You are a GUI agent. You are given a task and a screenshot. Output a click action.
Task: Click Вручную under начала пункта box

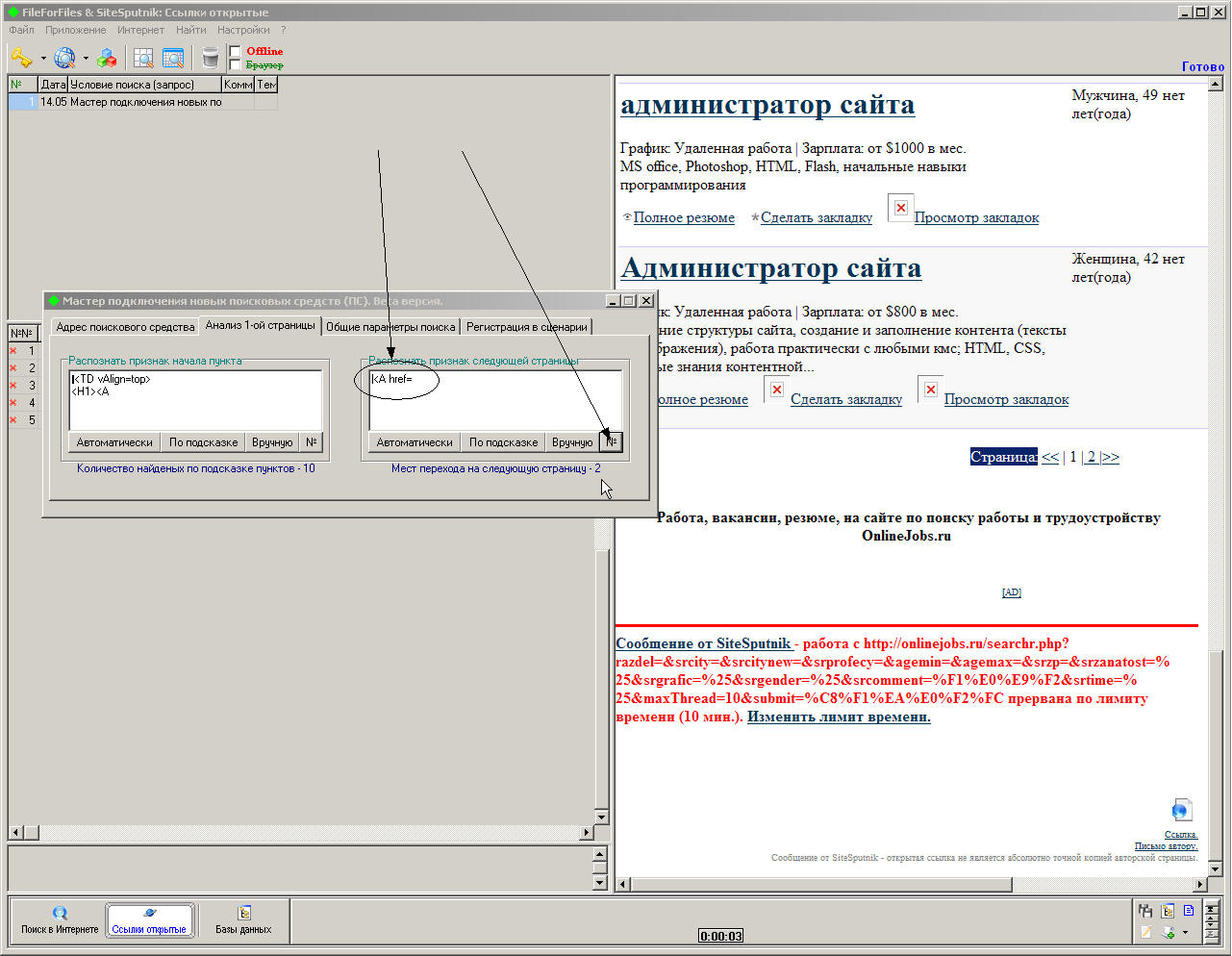click(x=272, y=442)
